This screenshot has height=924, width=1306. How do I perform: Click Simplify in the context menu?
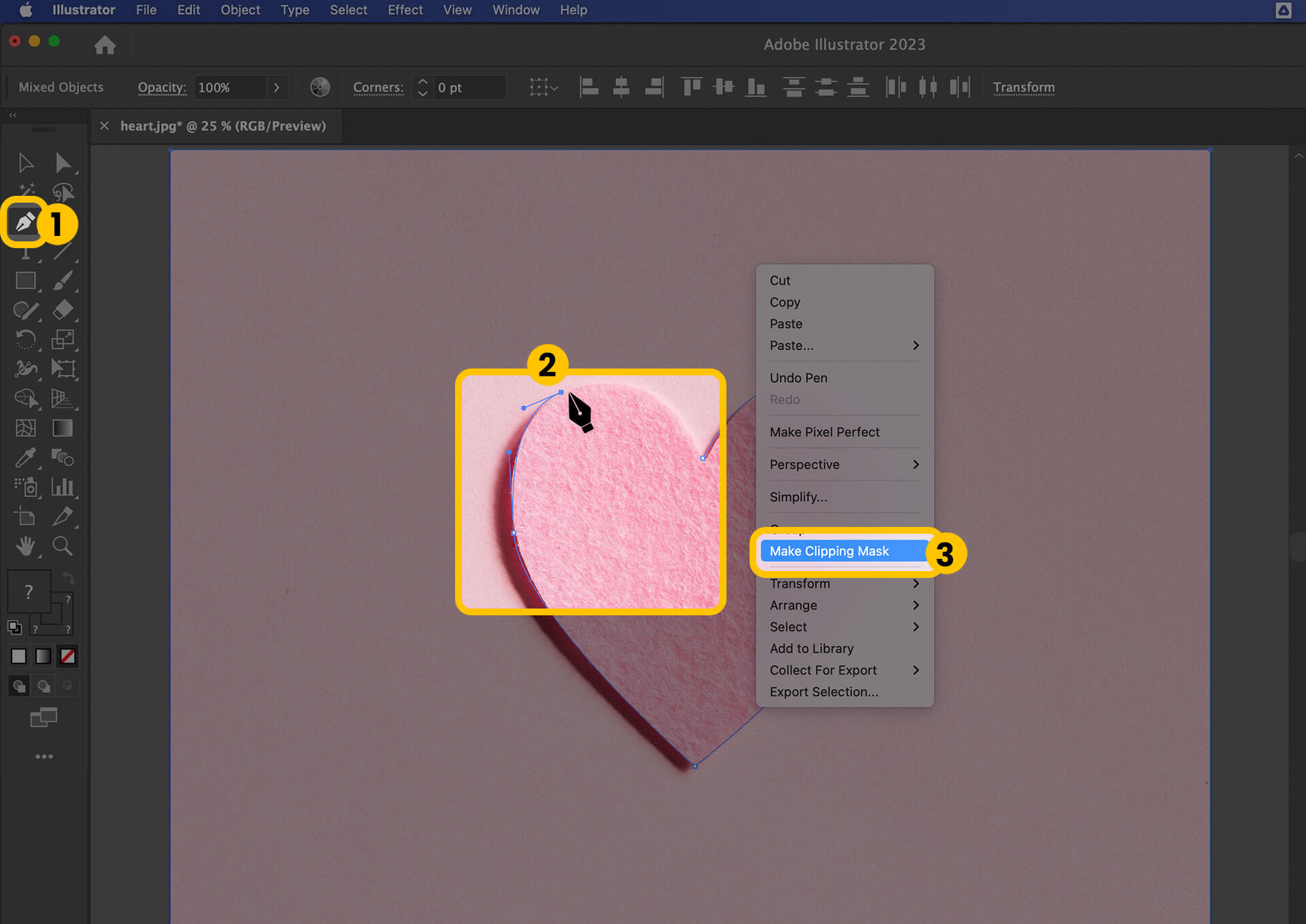click(797, 496)
